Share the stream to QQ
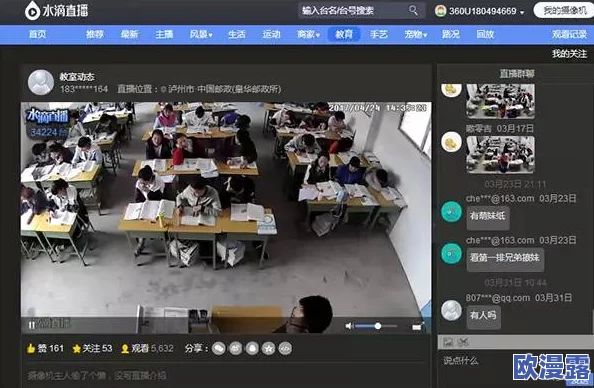 pyautogui.click(x=252, y=348)
